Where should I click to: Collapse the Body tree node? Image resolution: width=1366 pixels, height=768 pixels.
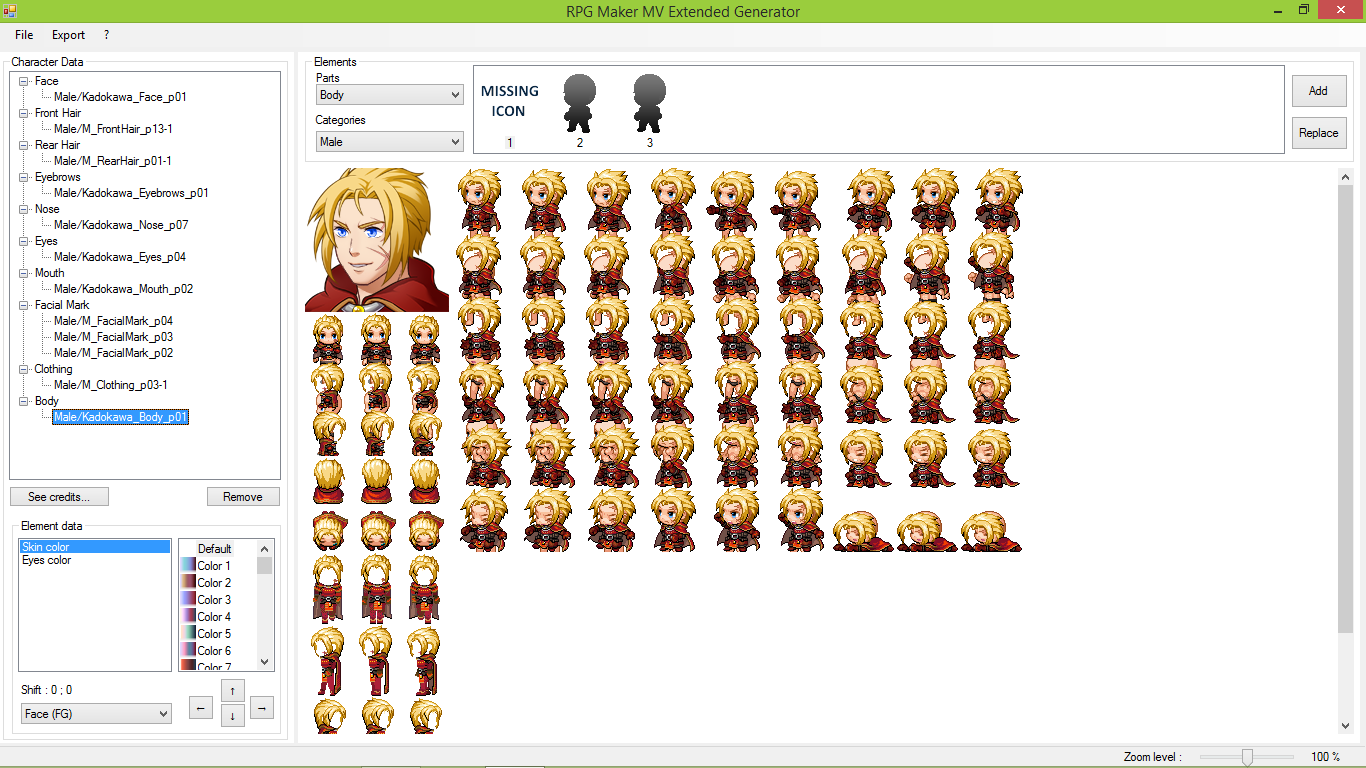tap(24, 401)
